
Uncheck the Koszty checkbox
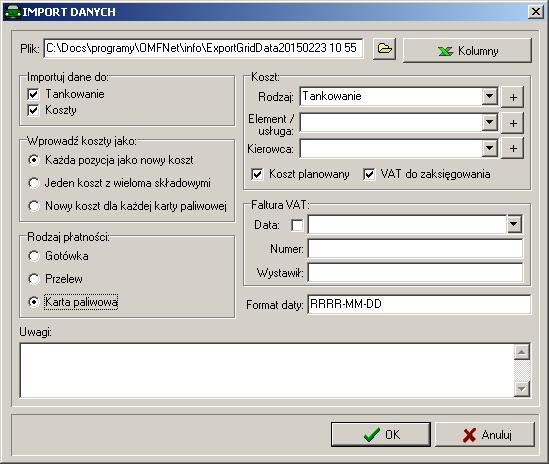click(x=33, y=110)
